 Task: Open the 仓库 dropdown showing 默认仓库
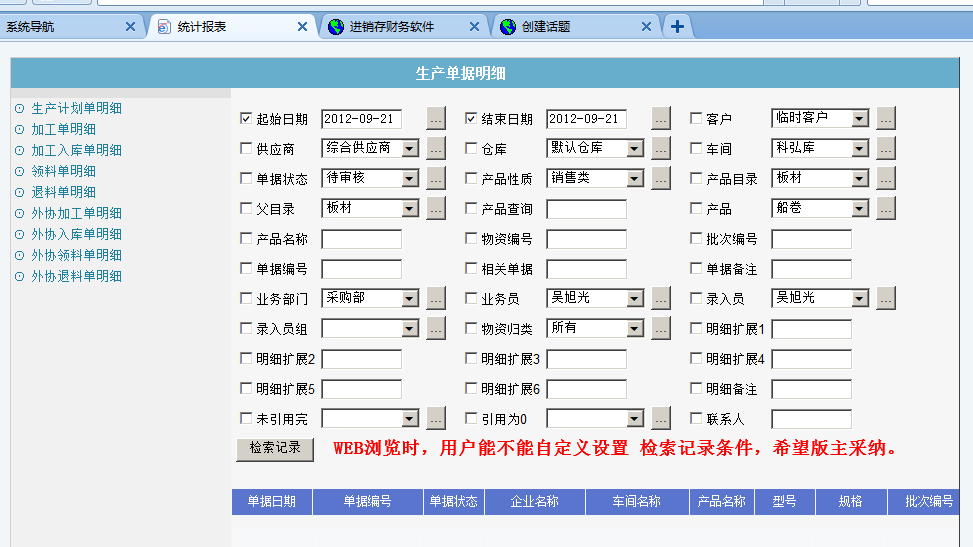634,149
